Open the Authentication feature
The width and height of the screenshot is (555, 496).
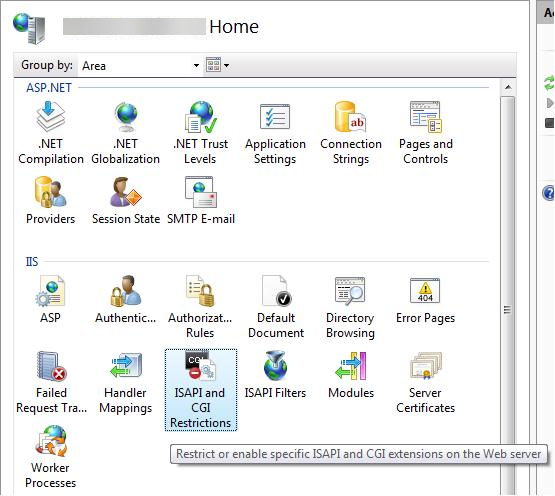(126, 300)
